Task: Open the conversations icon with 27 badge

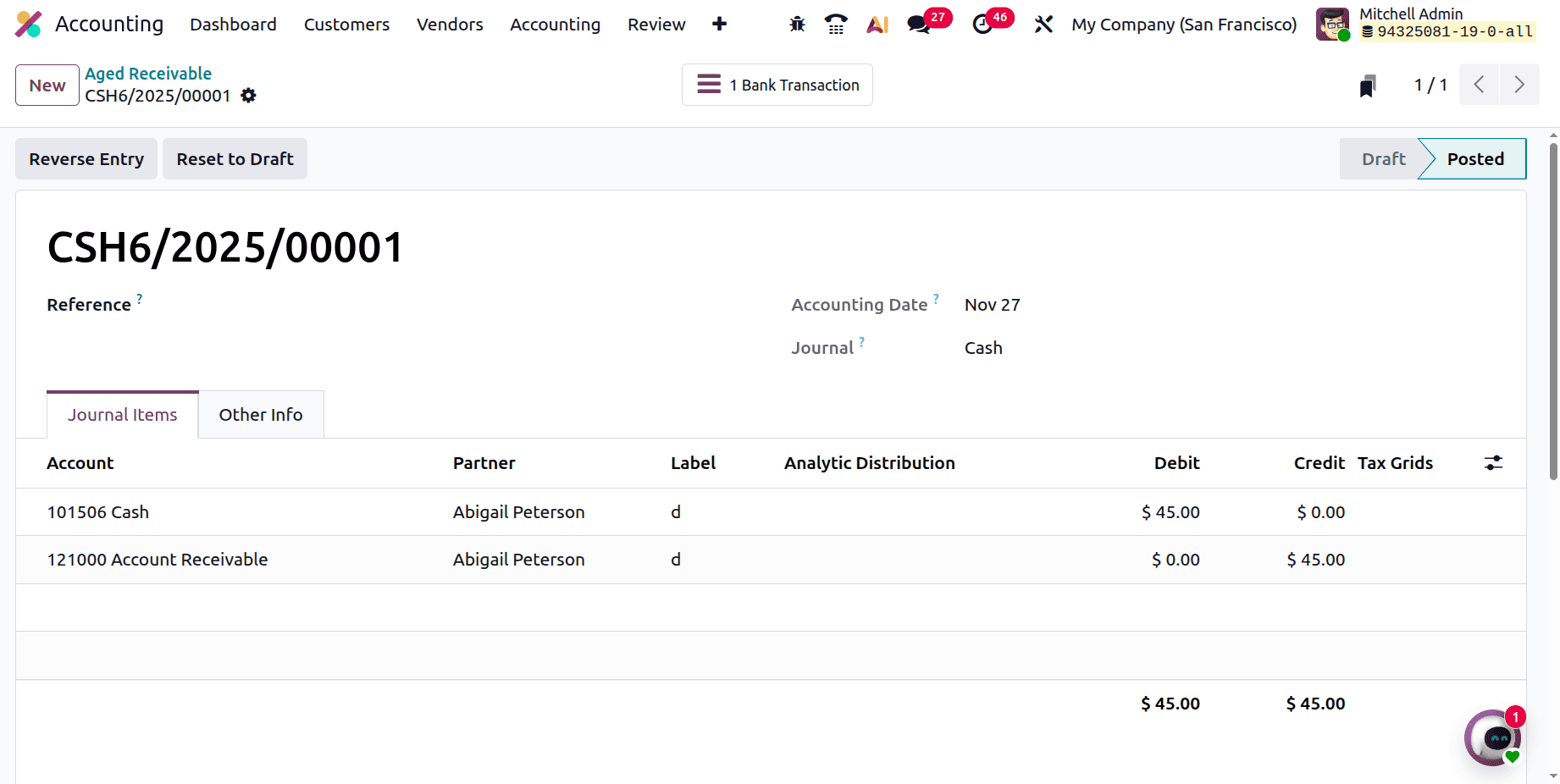Action: point(919,25)
